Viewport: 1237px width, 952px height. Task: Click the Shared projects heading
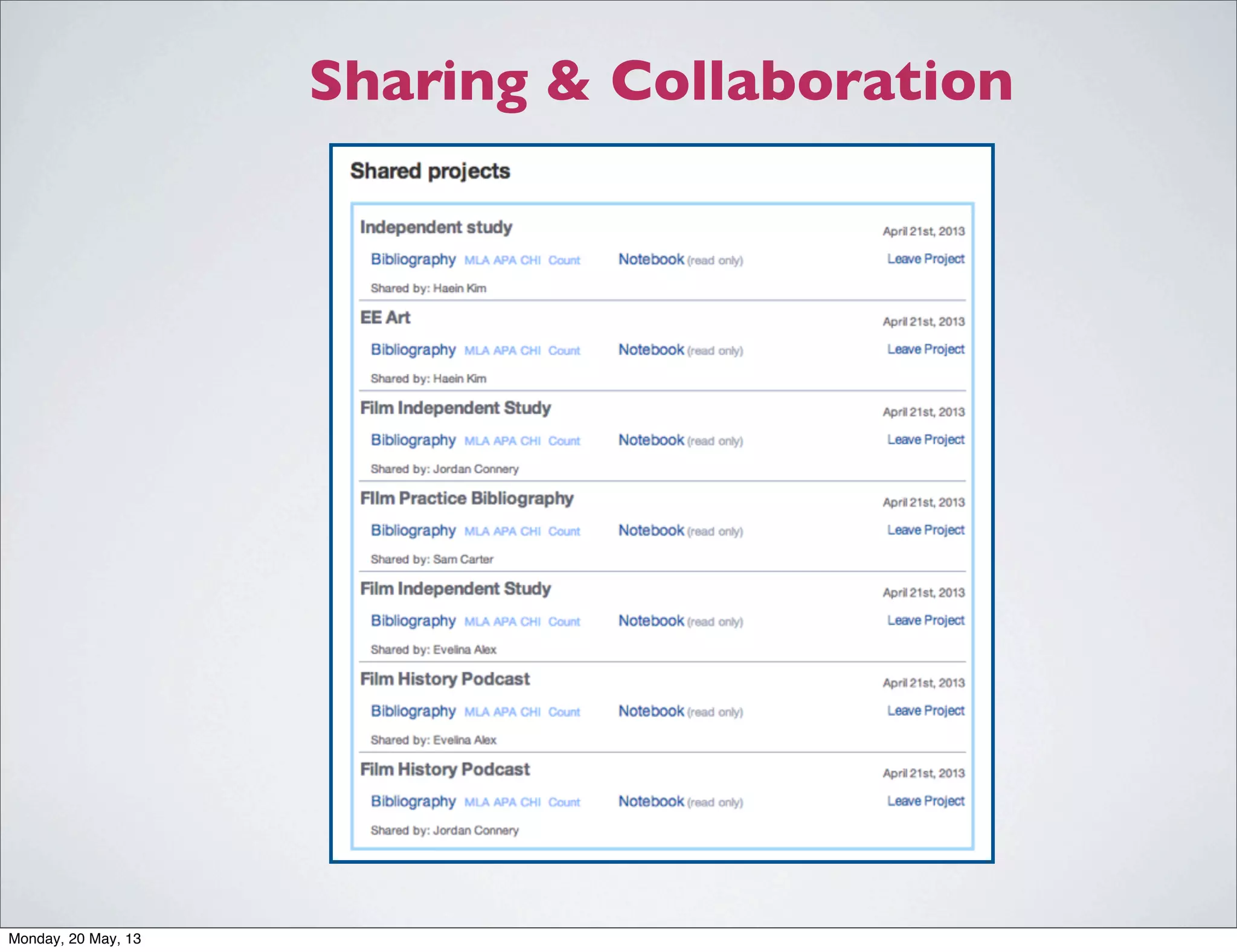pyautogui.click(x=430, y=171)
